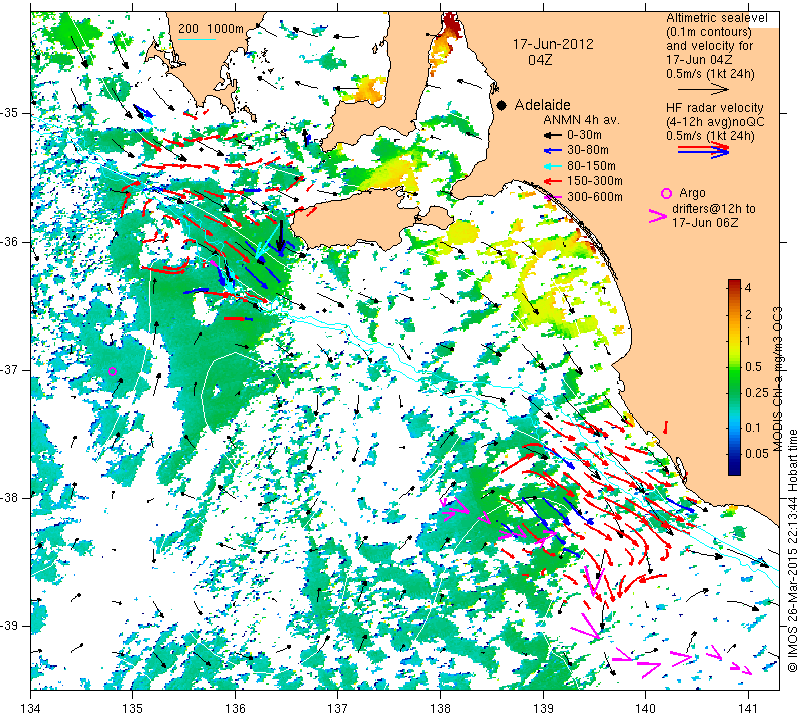Select the '17-Jun 04Z' text in the legend
The image size is (800, 720).
click(699, 60)
